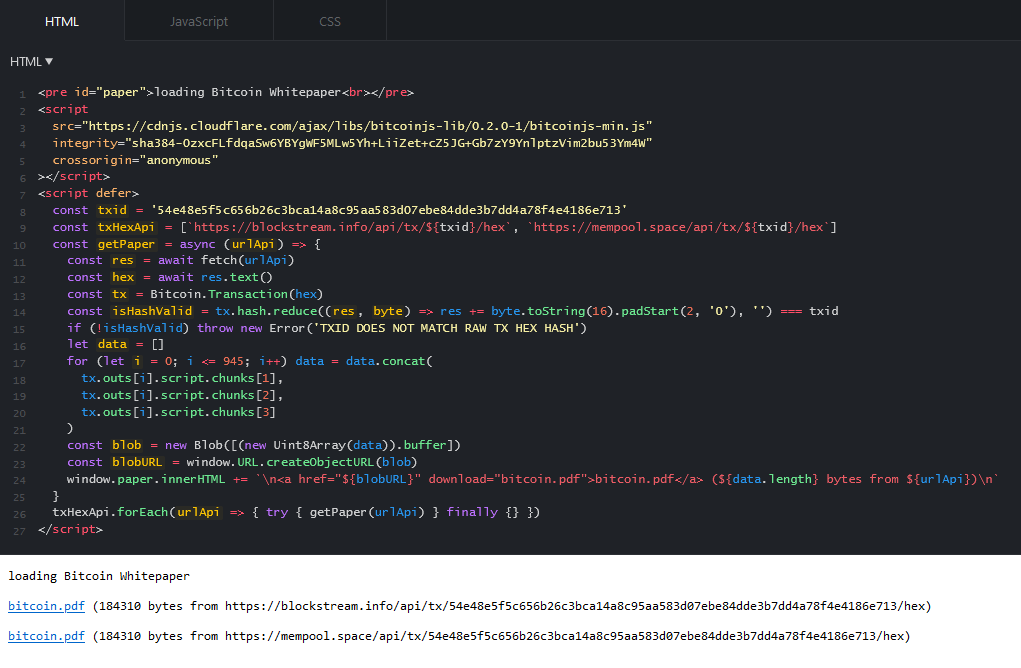Viewport: 1021px width, 668px height.
Task: Click 'loading Bitcoin Whitepaper' output text
Action: point(99,576)
